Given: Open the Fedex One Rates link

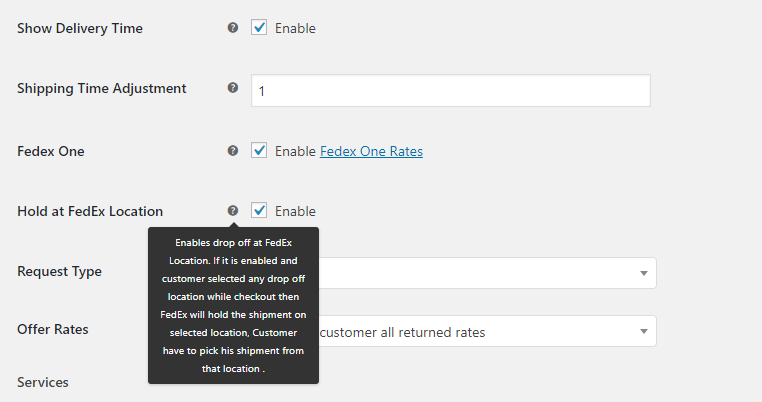Looking at the screenshot, I should [x=371, y=152].
